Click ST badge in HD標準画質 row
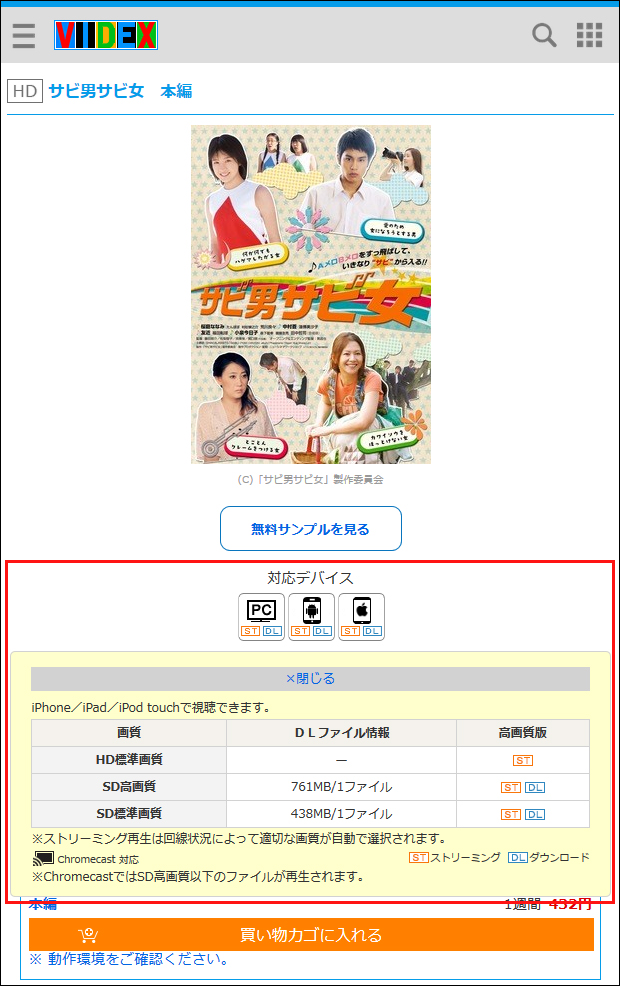 pyautogui.click(x=523, y=760)
